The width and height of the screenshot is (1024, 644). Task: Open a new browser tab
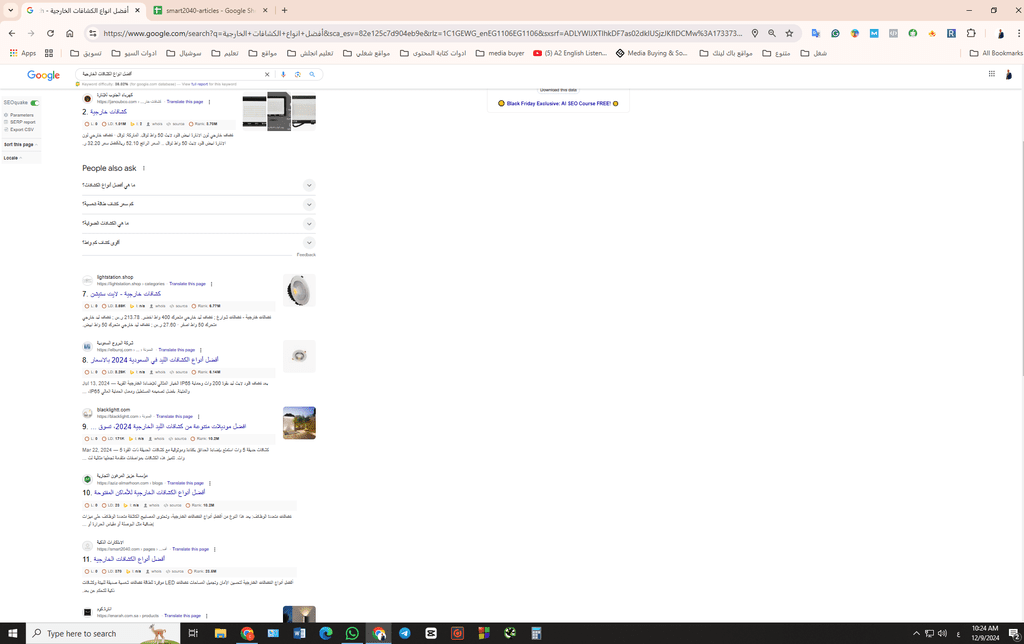(x=284, y=10)
